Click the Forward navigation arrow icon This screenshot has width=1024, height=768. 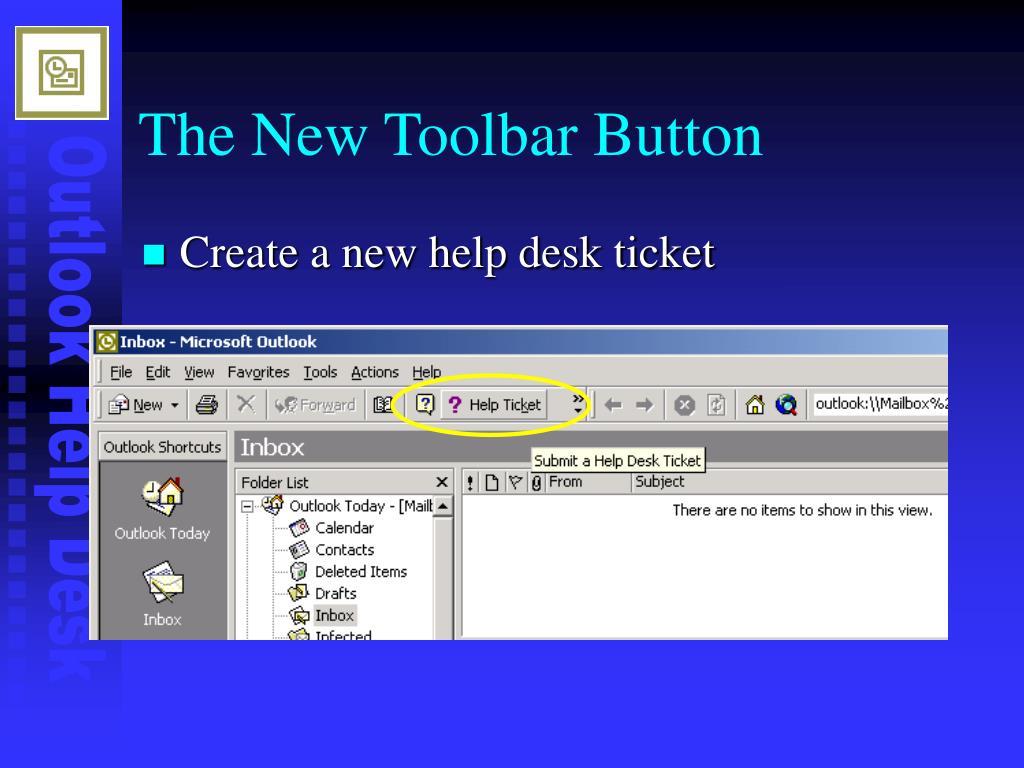click(645, 406)
